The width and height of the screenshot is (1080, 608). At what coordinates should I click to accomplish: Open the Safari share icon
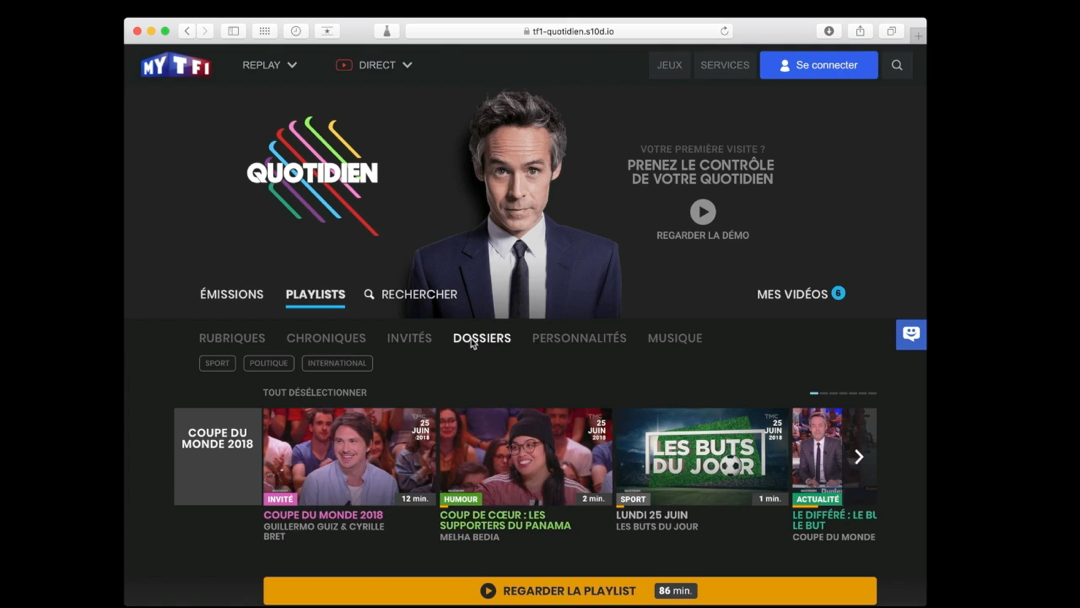pos(860,31)
